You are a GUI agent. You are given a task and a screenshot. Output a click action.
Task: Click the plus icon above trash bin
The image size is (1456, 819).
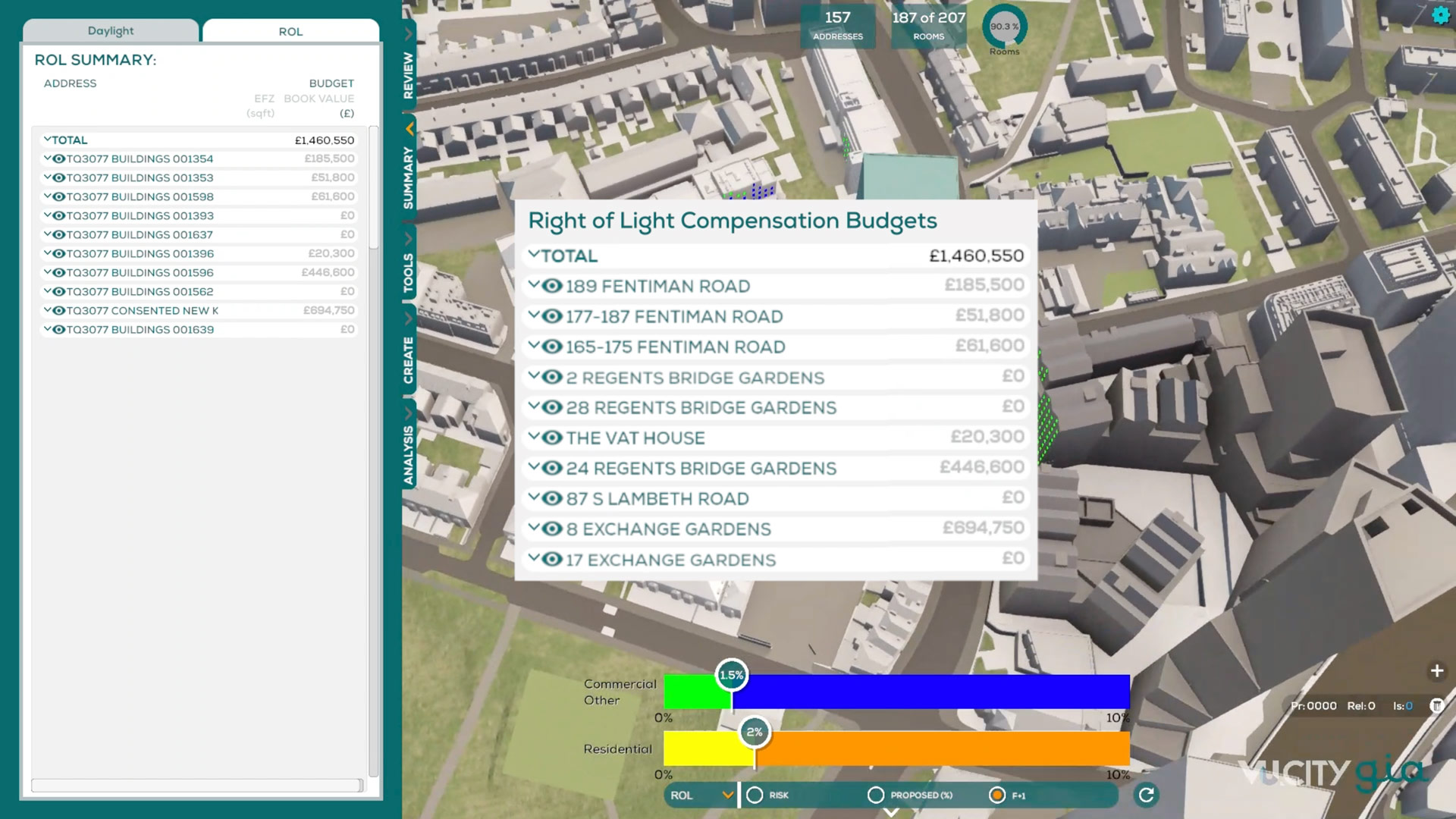tap(1436, 671)
